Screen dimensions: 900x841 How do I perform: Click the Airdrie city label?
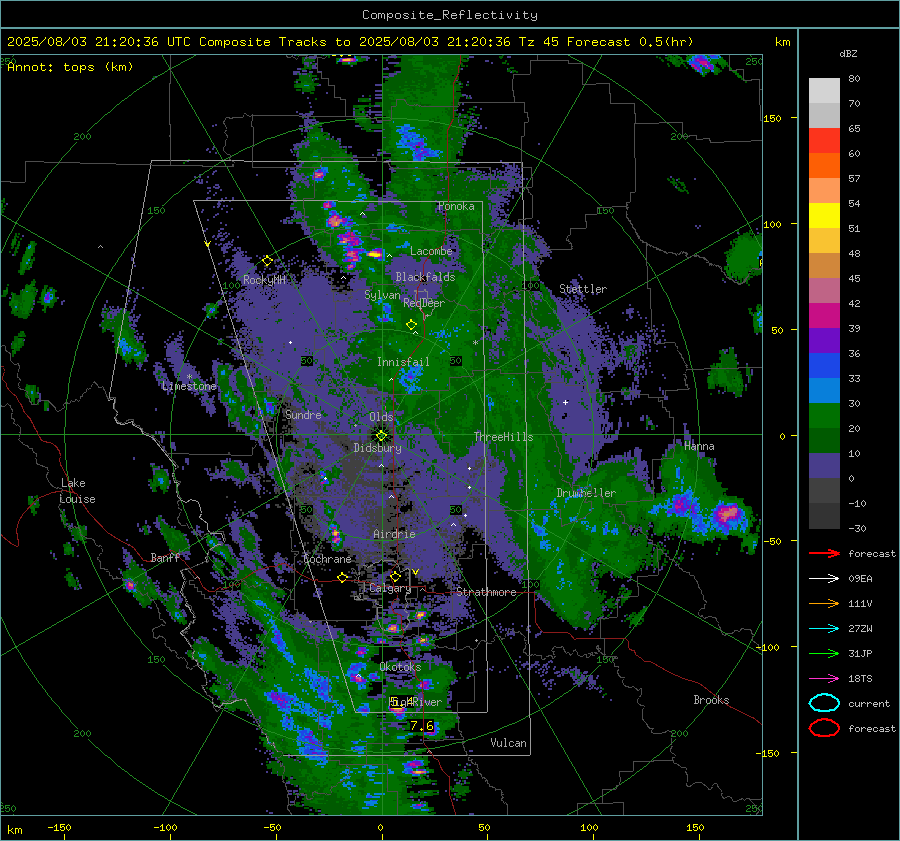click(x=394, y=534)
